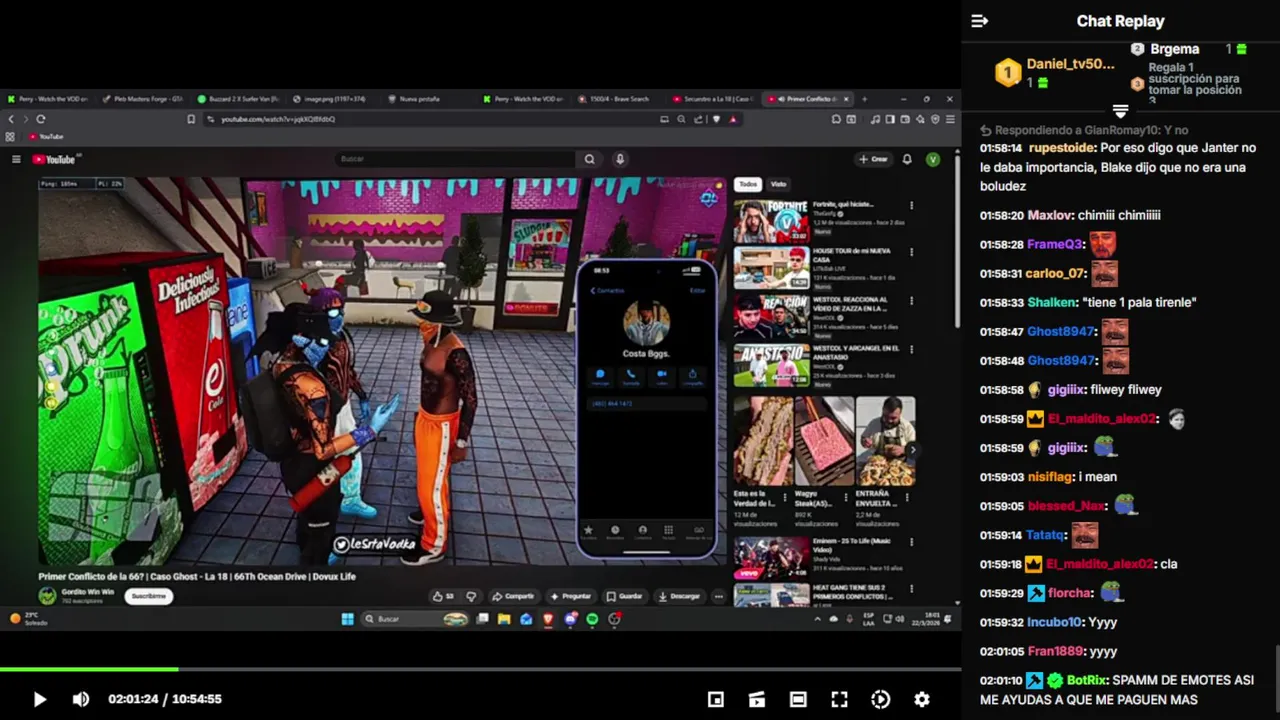Select Shalken's chat username
The image size is (1280, 720).
coord(1051,302)
